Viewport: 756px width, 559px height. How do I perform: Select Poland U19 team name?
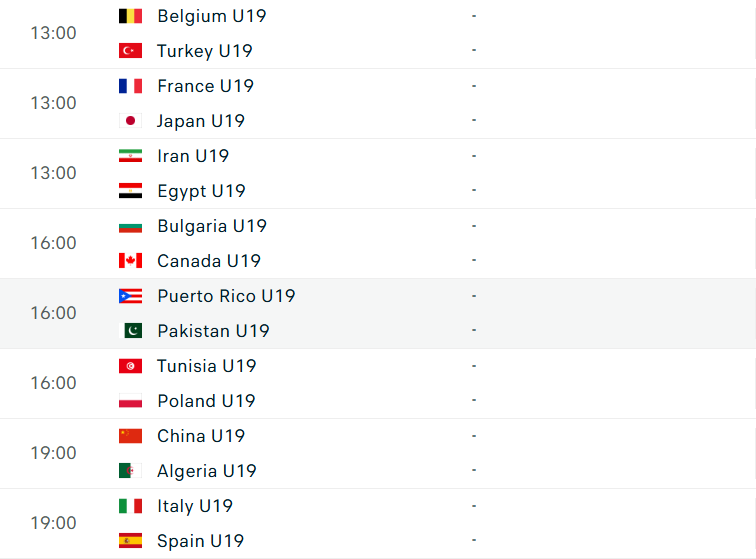tap(206, 401)
